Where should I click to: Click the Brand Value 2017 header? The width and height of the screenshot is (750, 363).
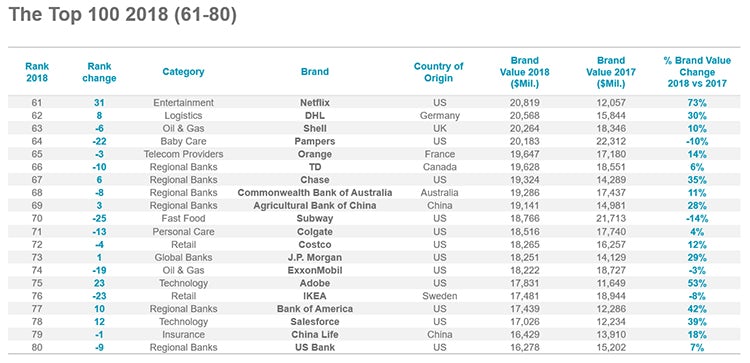(x=611, y=72)
